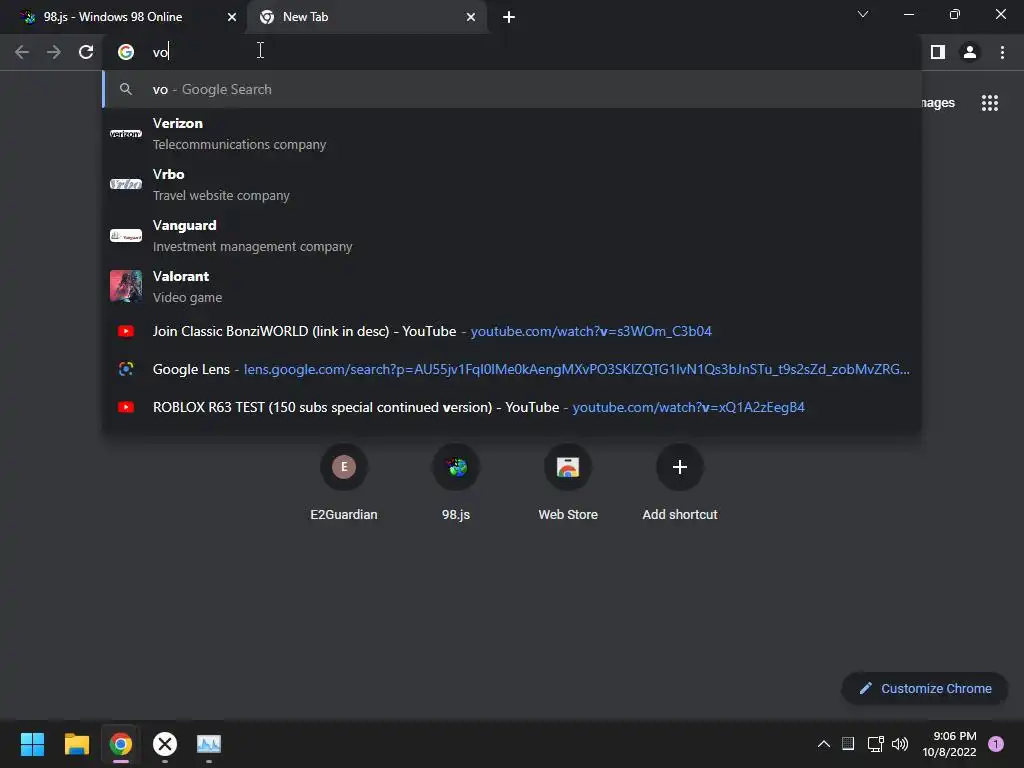Show hidden system tray icons
This screenshot has width=1024, height=768.
[x=824, y=744]
